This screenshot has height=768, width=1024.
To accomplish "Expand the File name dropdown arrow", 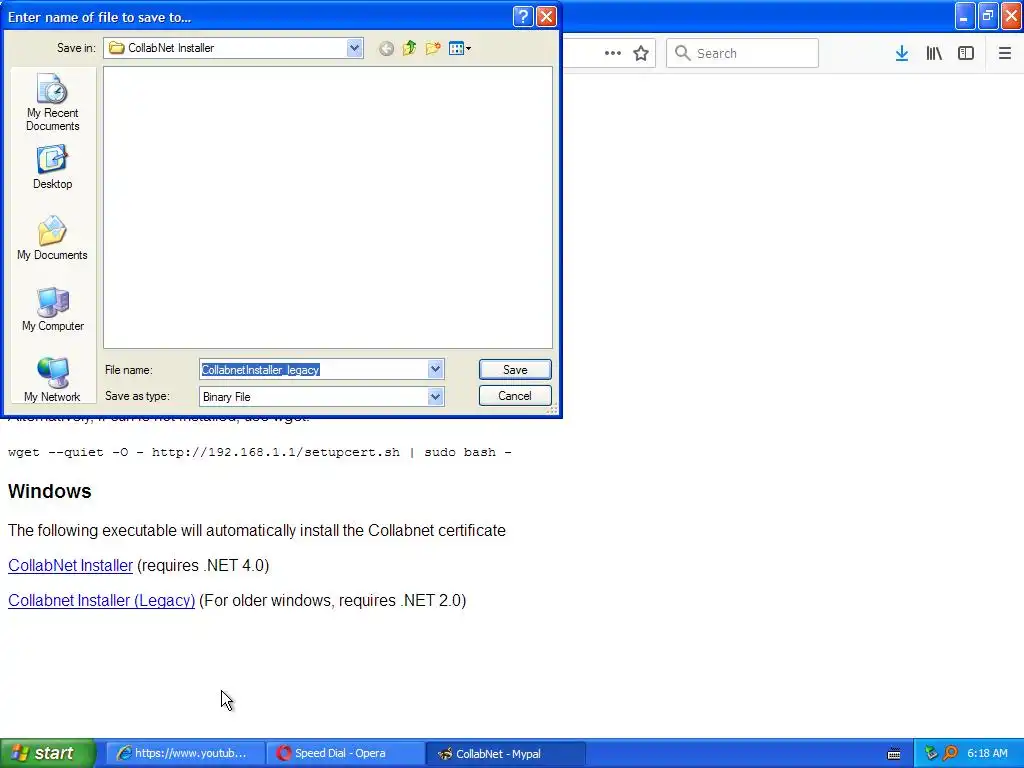I will tap(436, 369).
